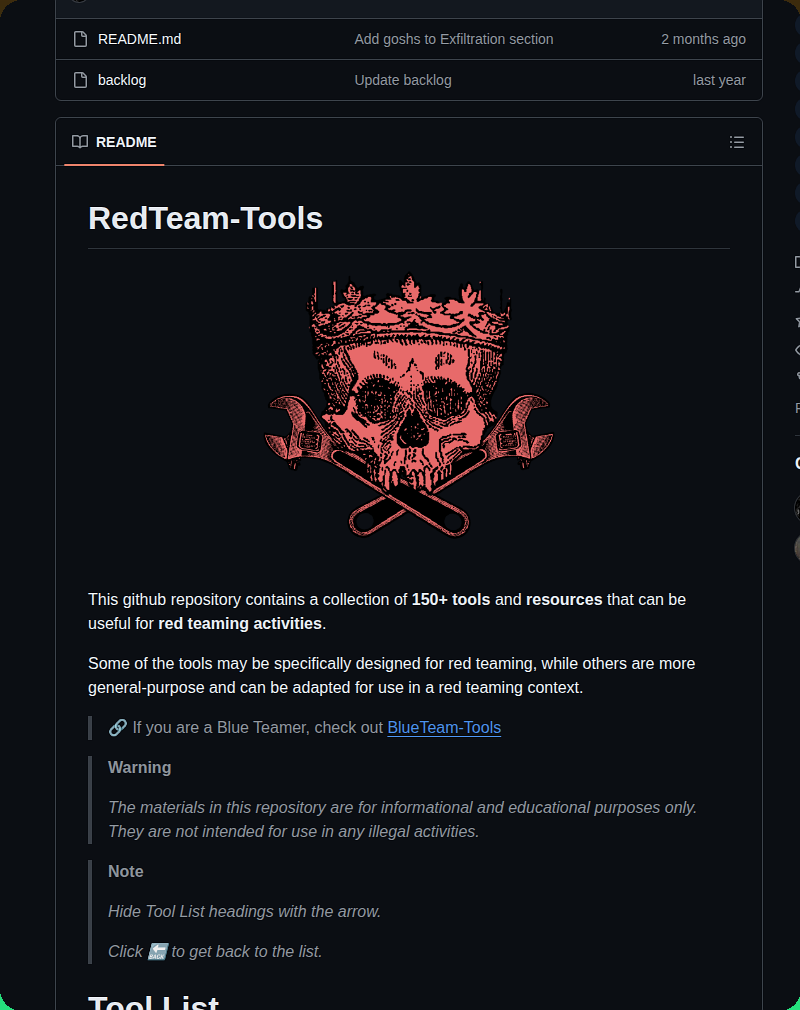Open the README.md file link
The width and height of the screenshot is (800, 1010).
(x=139, y=39)
